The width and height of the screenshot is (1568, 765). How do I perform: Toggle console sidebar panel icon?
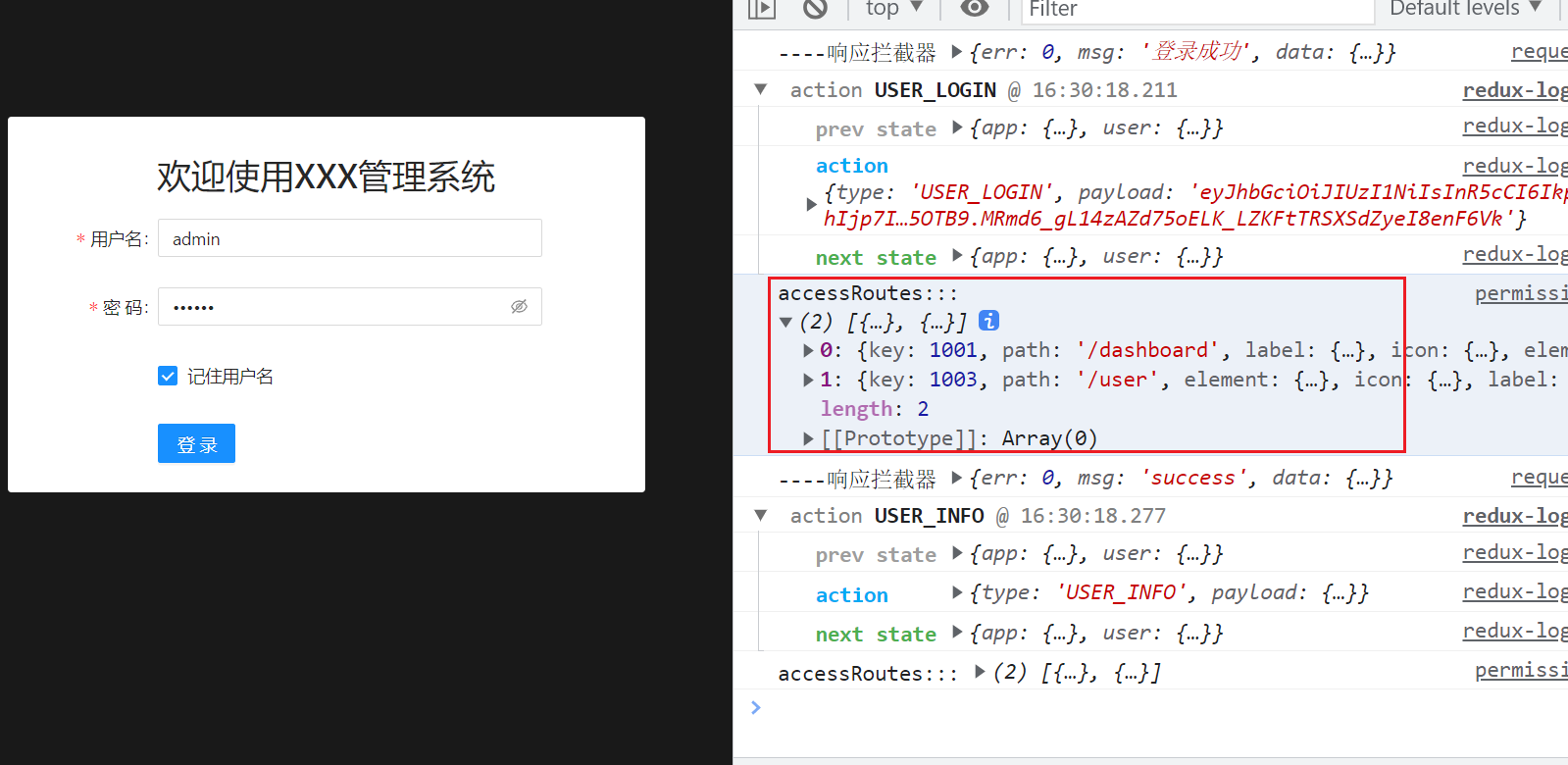[x=762, y=9]
